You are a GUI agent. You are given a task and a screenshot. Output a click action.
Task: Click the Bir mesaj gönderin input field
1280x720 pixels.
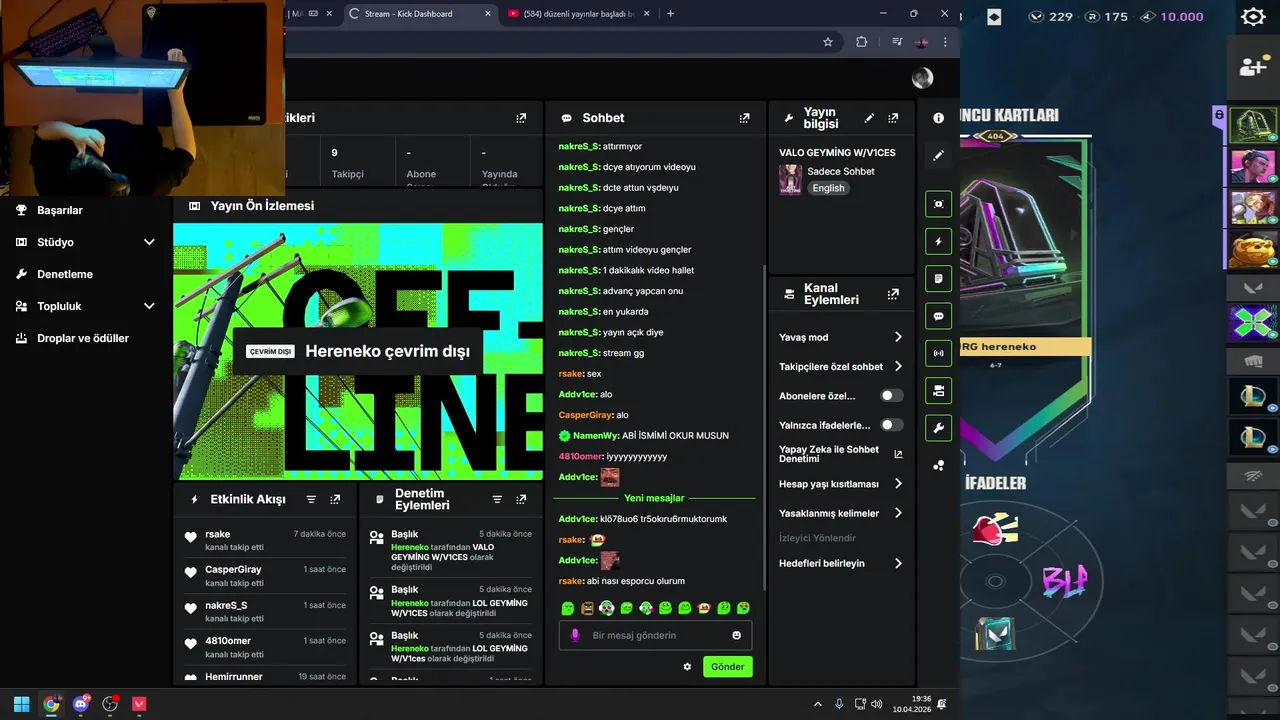tap(655, 635)
